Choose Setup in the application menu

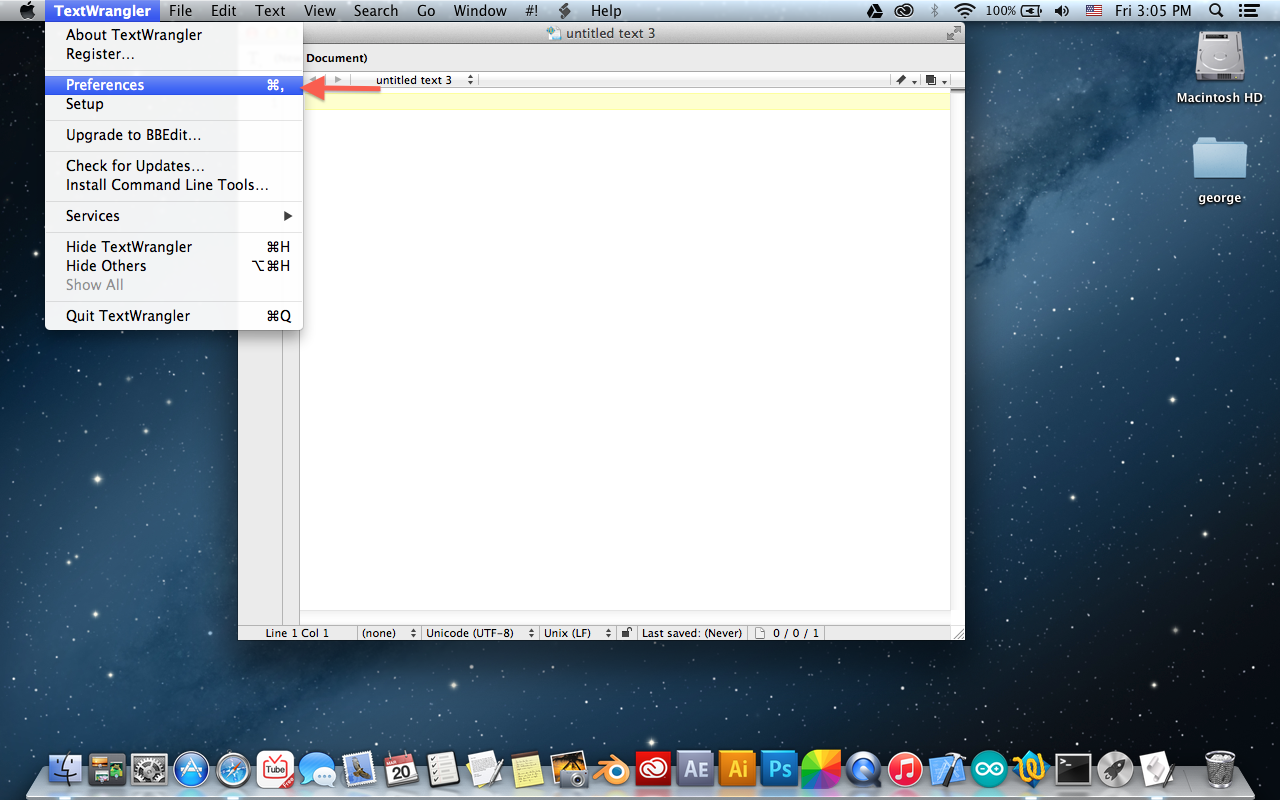tap(174, 104)
